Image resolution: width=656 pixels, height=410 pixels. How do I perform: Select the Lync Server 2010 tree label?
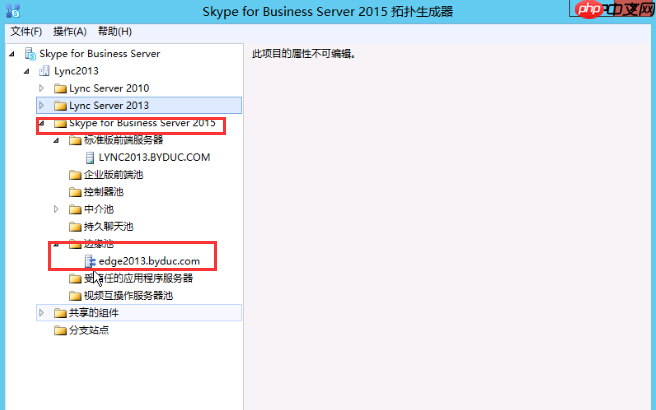(x=109, y=88)
